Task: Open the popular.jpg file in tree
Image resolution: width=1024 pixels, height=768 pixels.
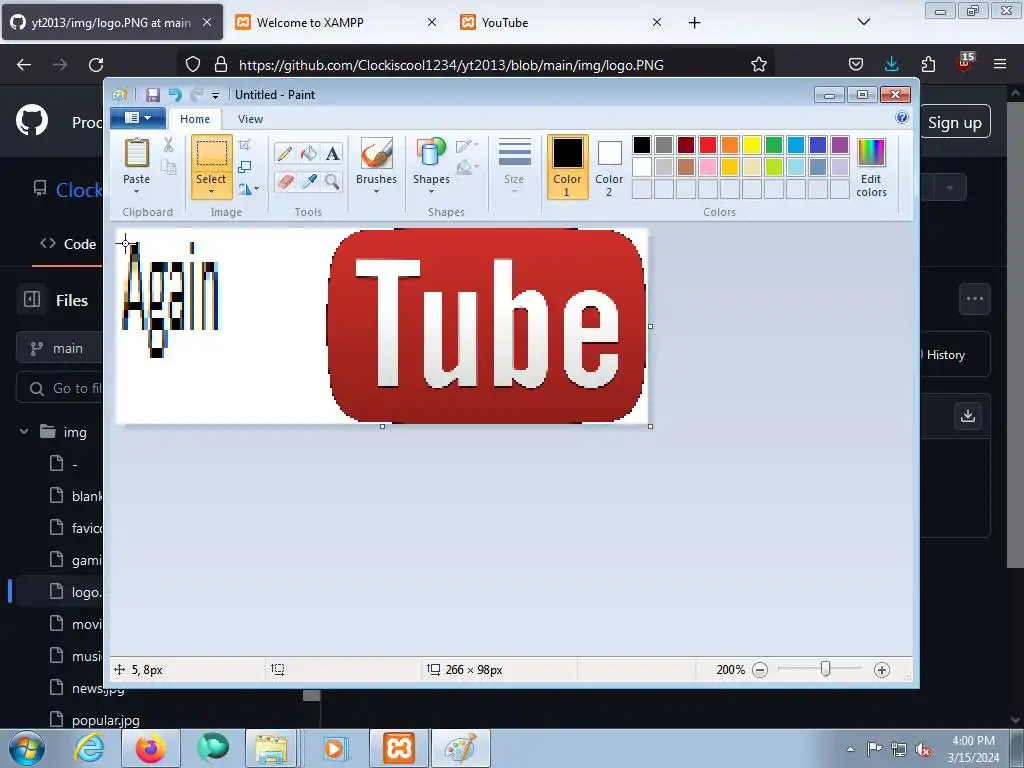Action: [105, 720]
